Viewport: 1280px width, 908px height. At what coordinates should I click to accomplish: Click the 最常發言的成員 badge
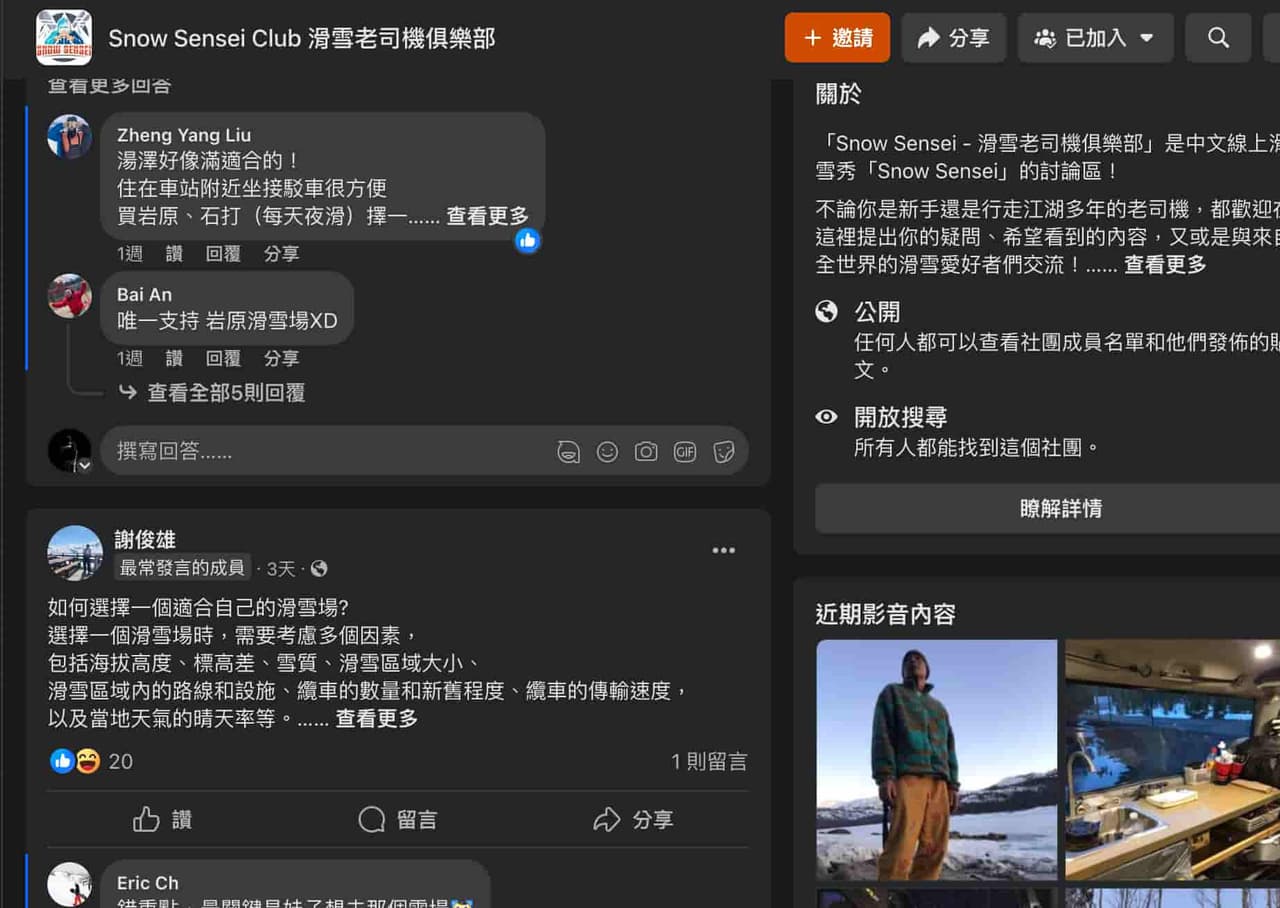(182, 568)
